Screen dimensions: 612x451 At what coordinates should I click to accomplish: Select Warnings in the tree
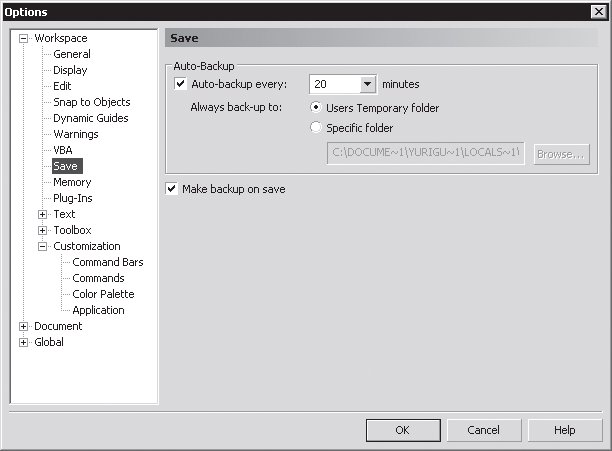[76, 134]
